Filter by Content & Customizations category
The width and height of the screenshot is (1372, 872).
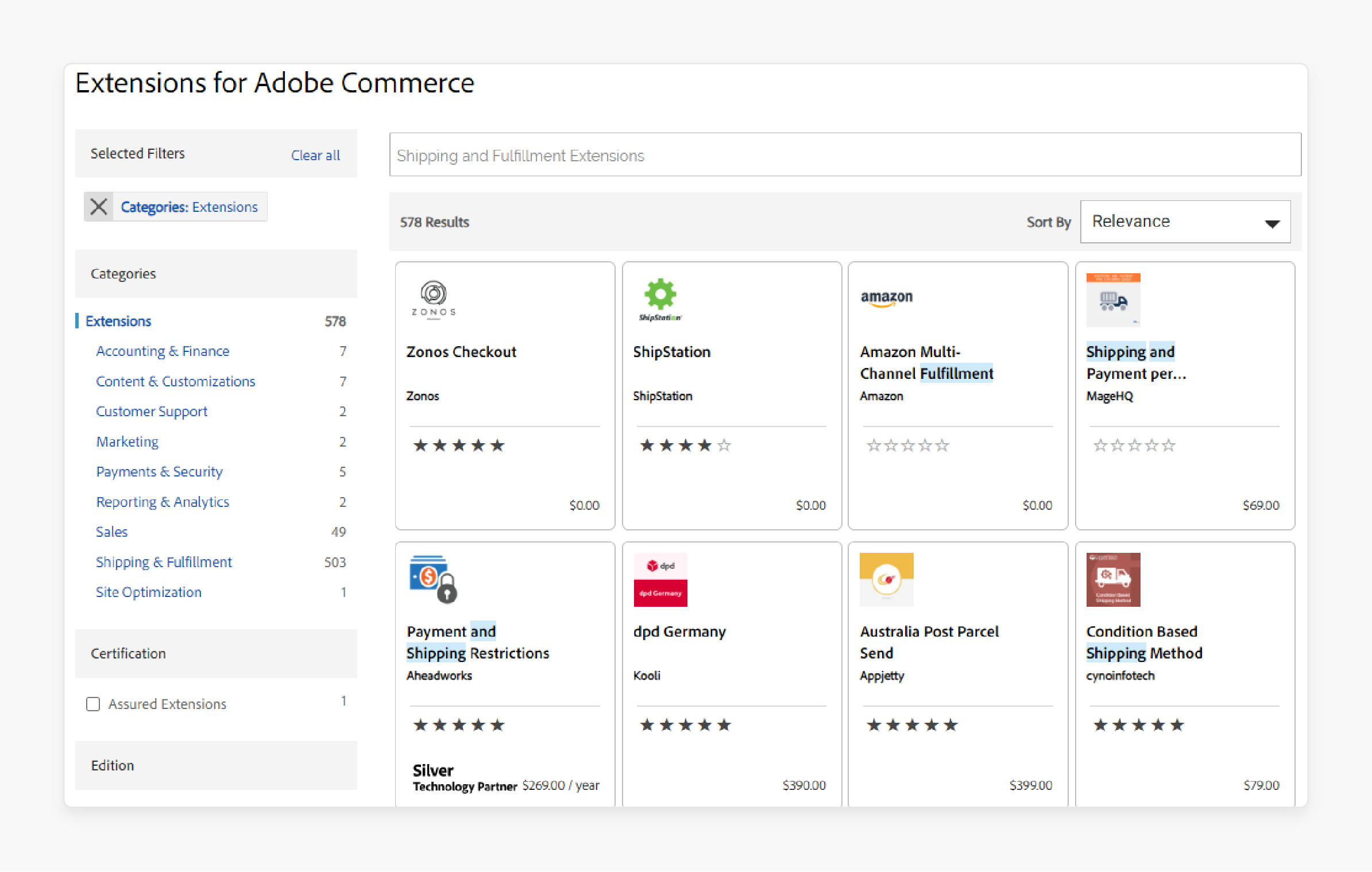[175, 381]
